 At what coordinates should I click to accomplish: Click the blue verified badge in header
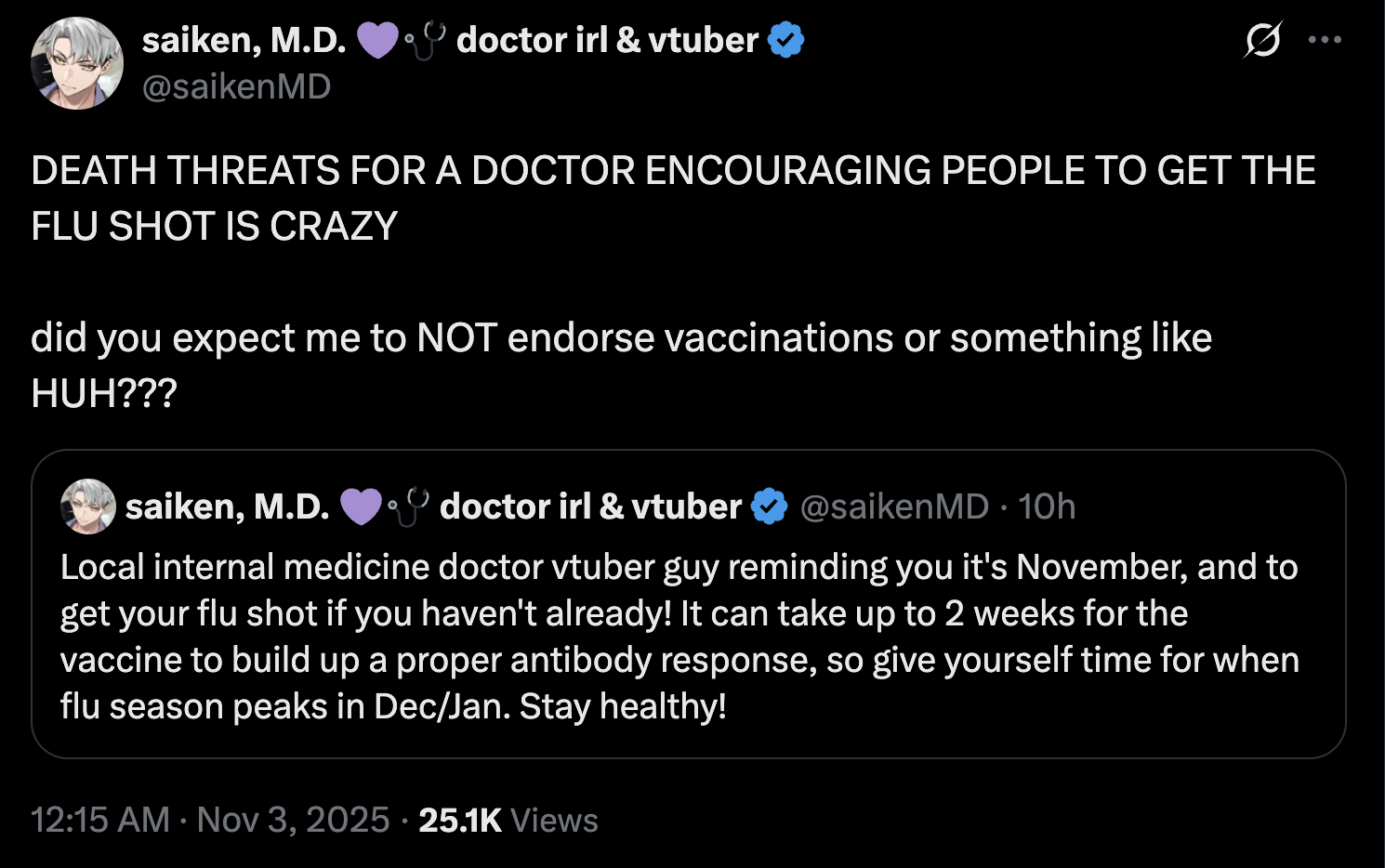click(786, 40)
